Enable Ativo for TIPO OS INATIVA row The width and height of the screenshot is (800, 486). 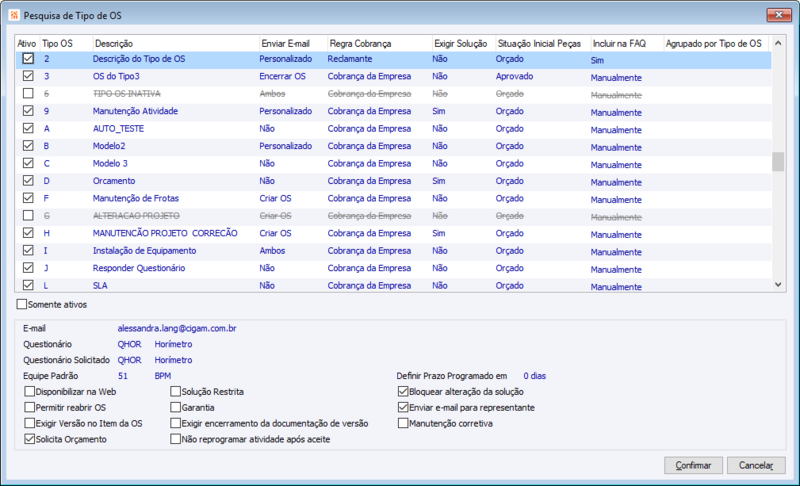[28, 93]
